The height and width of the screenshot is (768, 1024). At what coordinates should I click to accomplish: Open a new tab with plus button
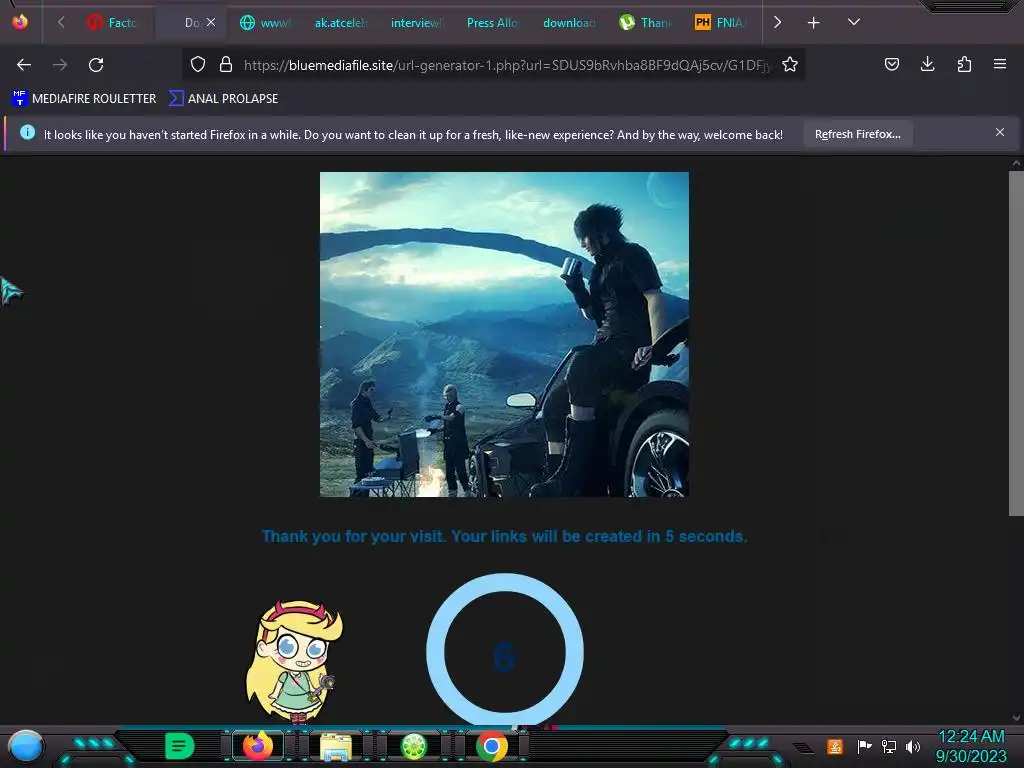[813, 23]
